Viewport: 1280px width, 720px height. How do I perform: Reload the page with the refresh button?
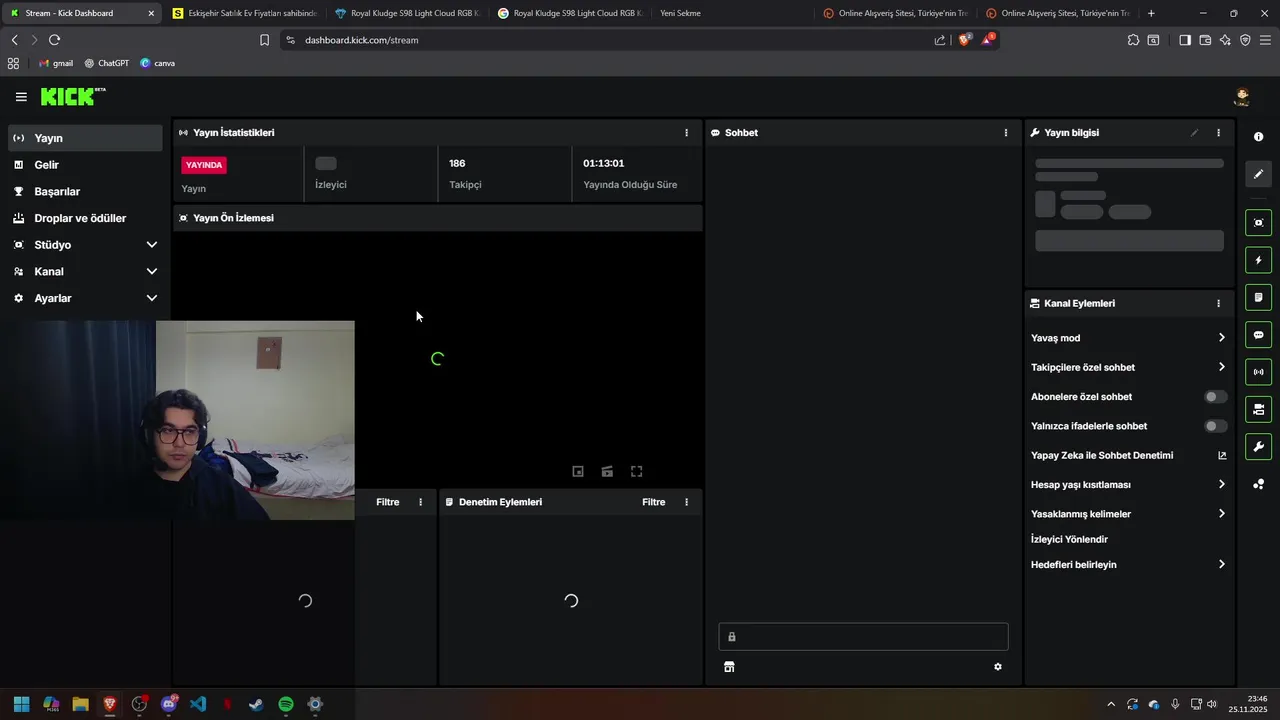tap(54, 40)
